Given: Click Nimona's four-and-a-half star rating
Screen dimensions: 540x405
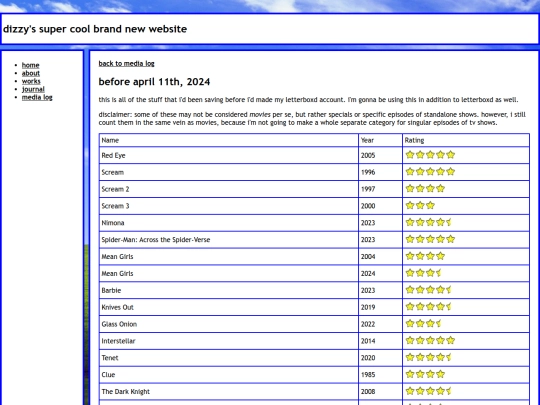Looking at the screenshot, I should point(428,222).
